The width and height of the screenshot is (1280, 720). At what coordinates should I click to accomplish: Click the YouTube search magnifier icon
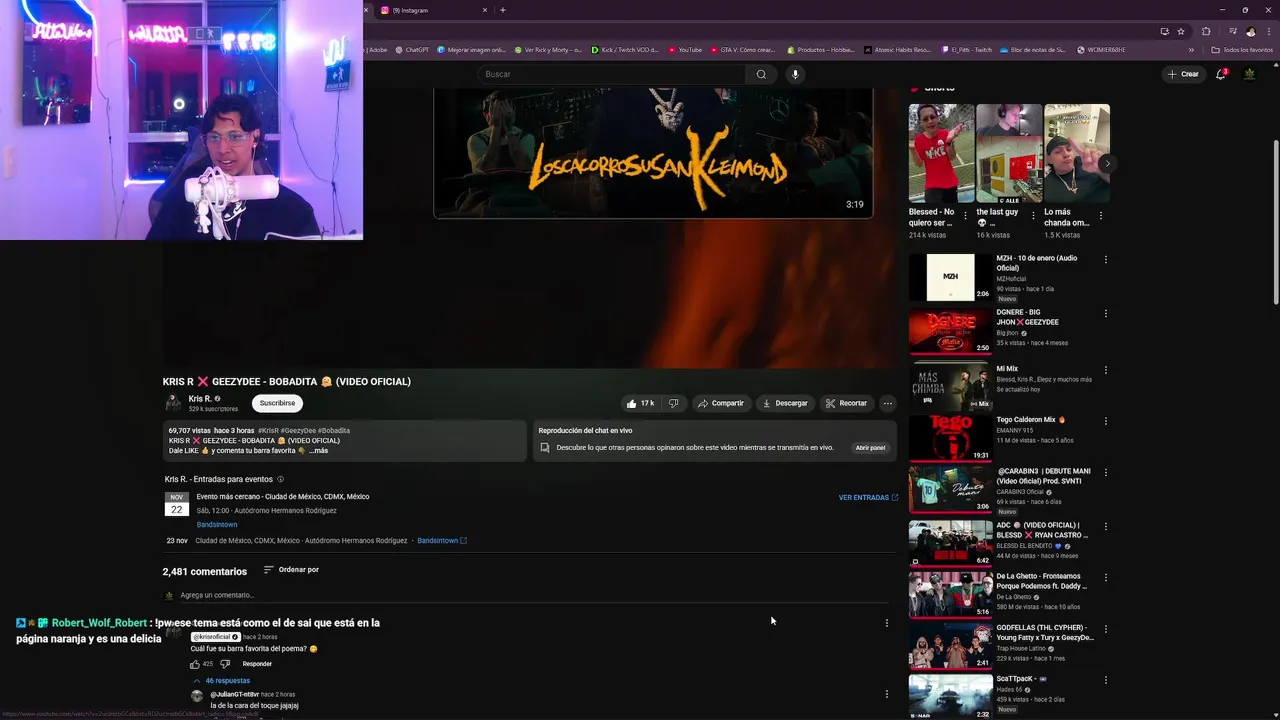click(761, 74)
